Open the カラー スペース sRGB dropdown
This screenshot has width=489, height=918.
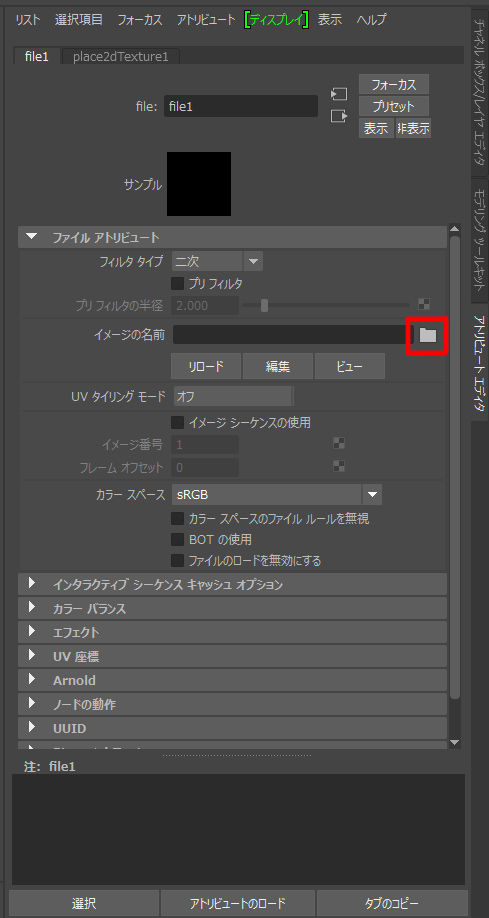(276, 495)
